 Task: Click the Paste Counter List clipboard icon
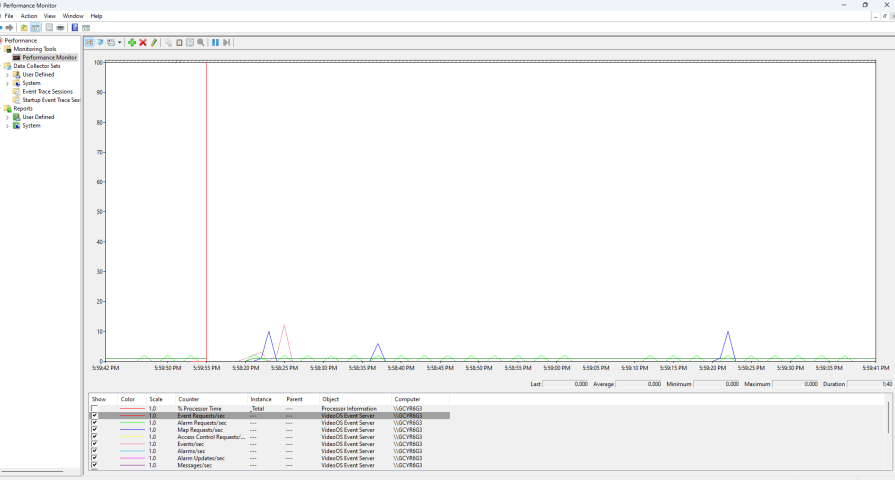coord(179,42)
